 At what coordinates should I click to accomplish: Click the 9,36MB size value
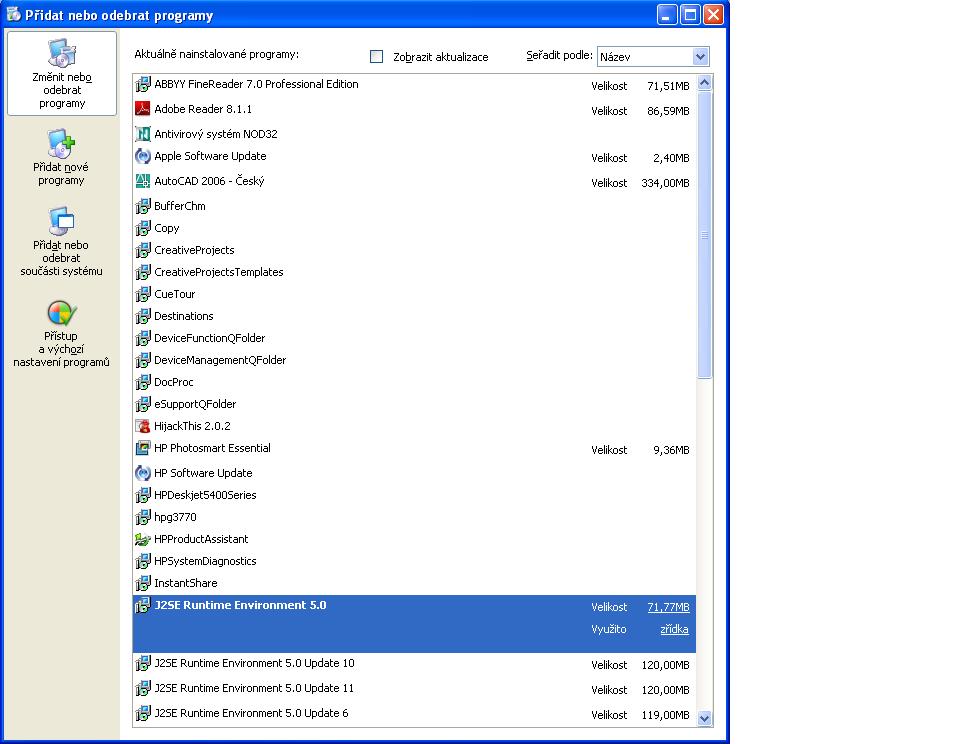671,450
